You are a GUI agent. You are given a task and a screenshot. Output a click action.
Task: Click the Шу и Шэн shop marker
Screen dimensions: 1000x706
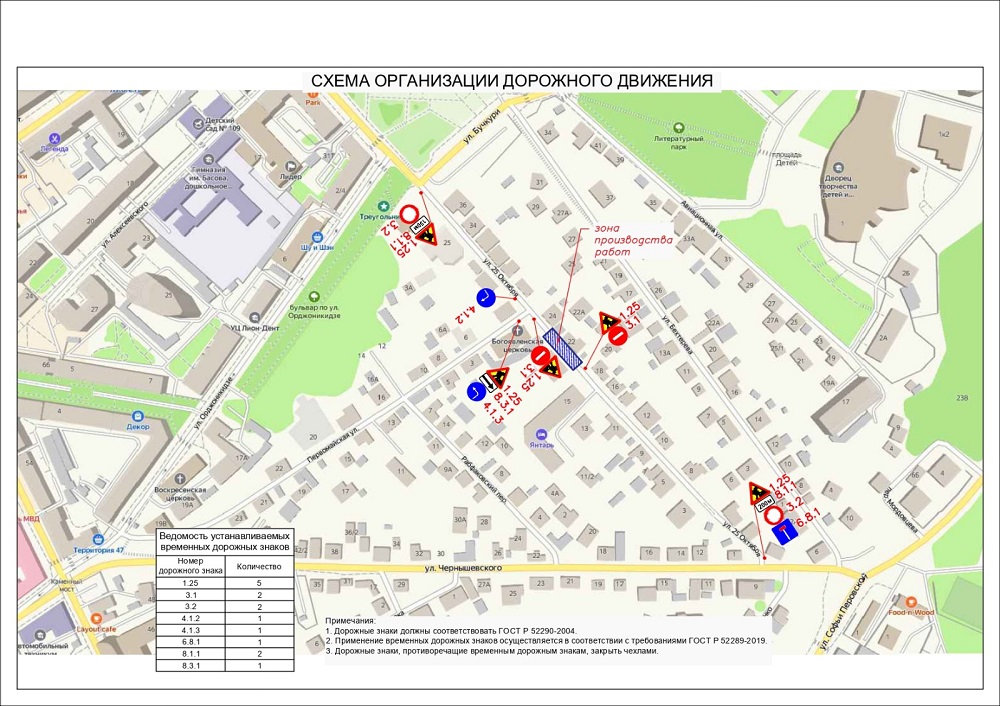coord(312,235)
